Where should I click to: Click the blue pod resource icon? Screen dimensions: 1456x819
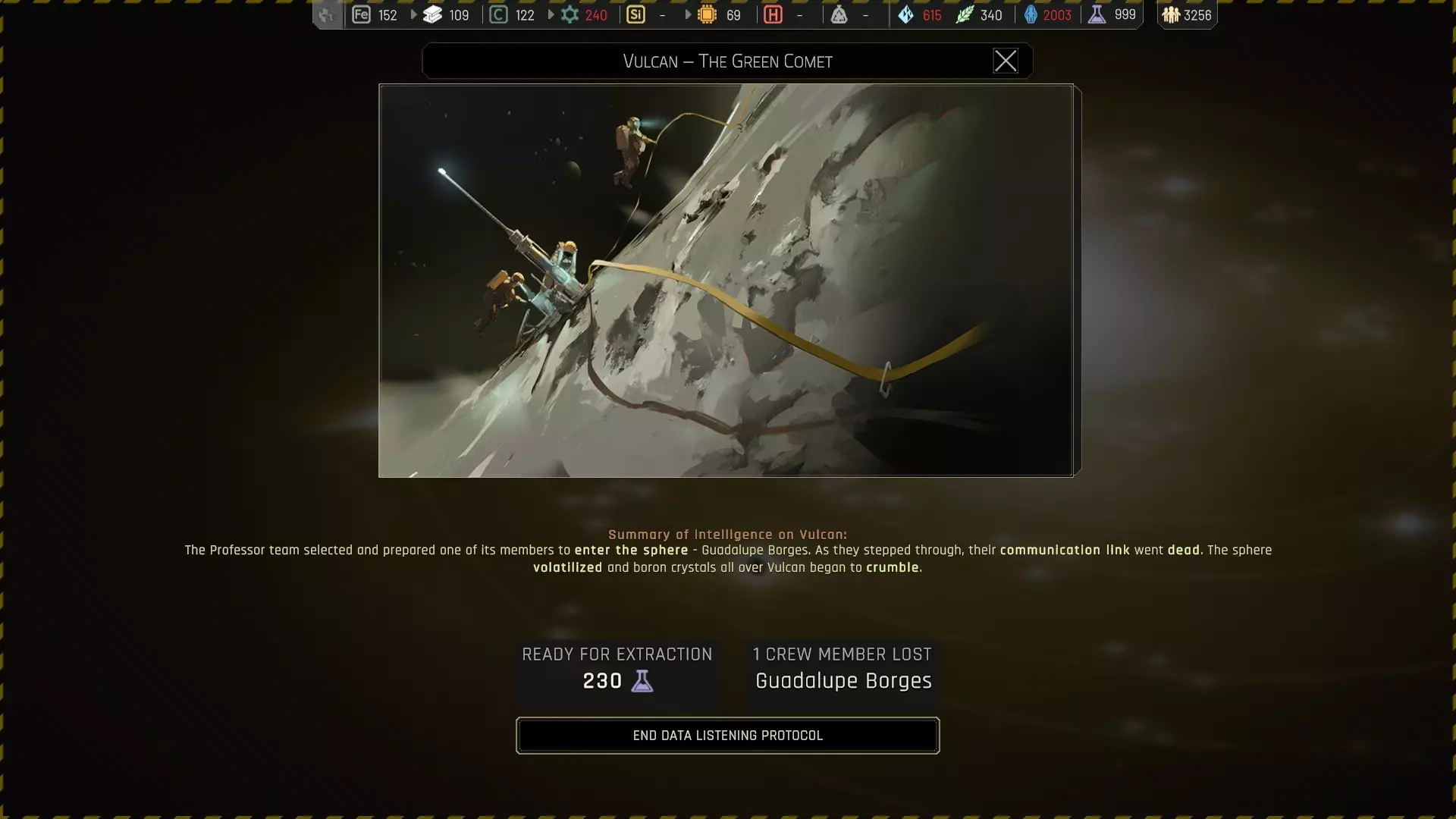coord(1031,14)
